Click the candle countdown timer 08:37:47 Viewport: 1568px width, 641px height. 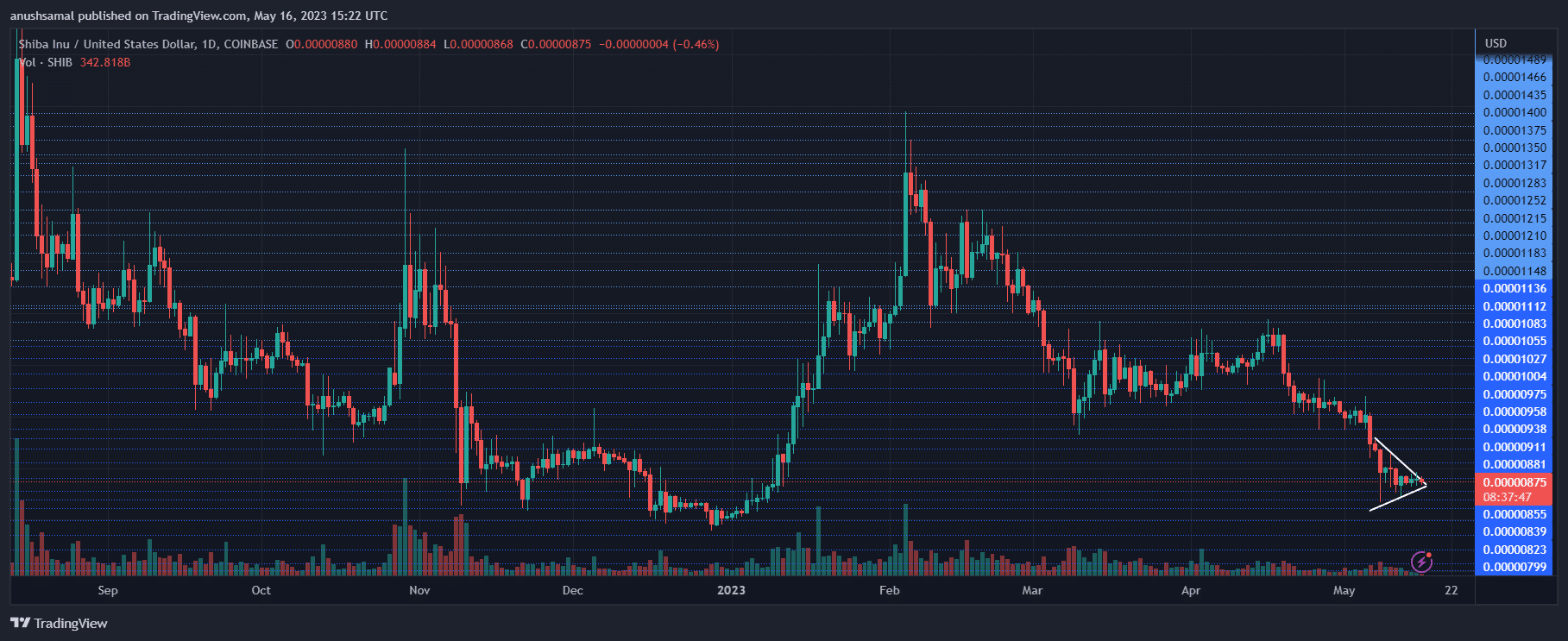tap(1508, 497)
